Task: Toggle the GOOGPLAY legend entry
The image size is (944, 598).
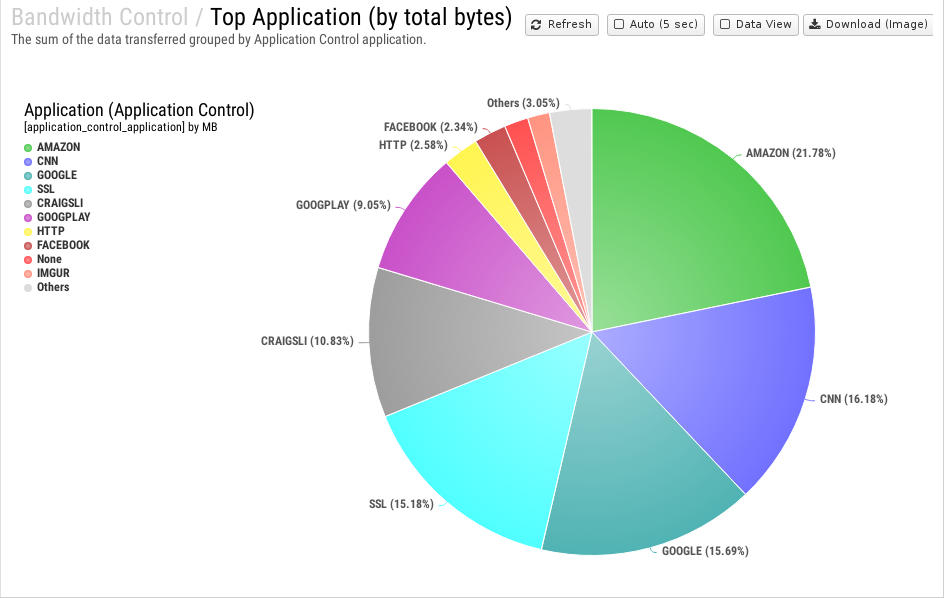Action: 57,217
